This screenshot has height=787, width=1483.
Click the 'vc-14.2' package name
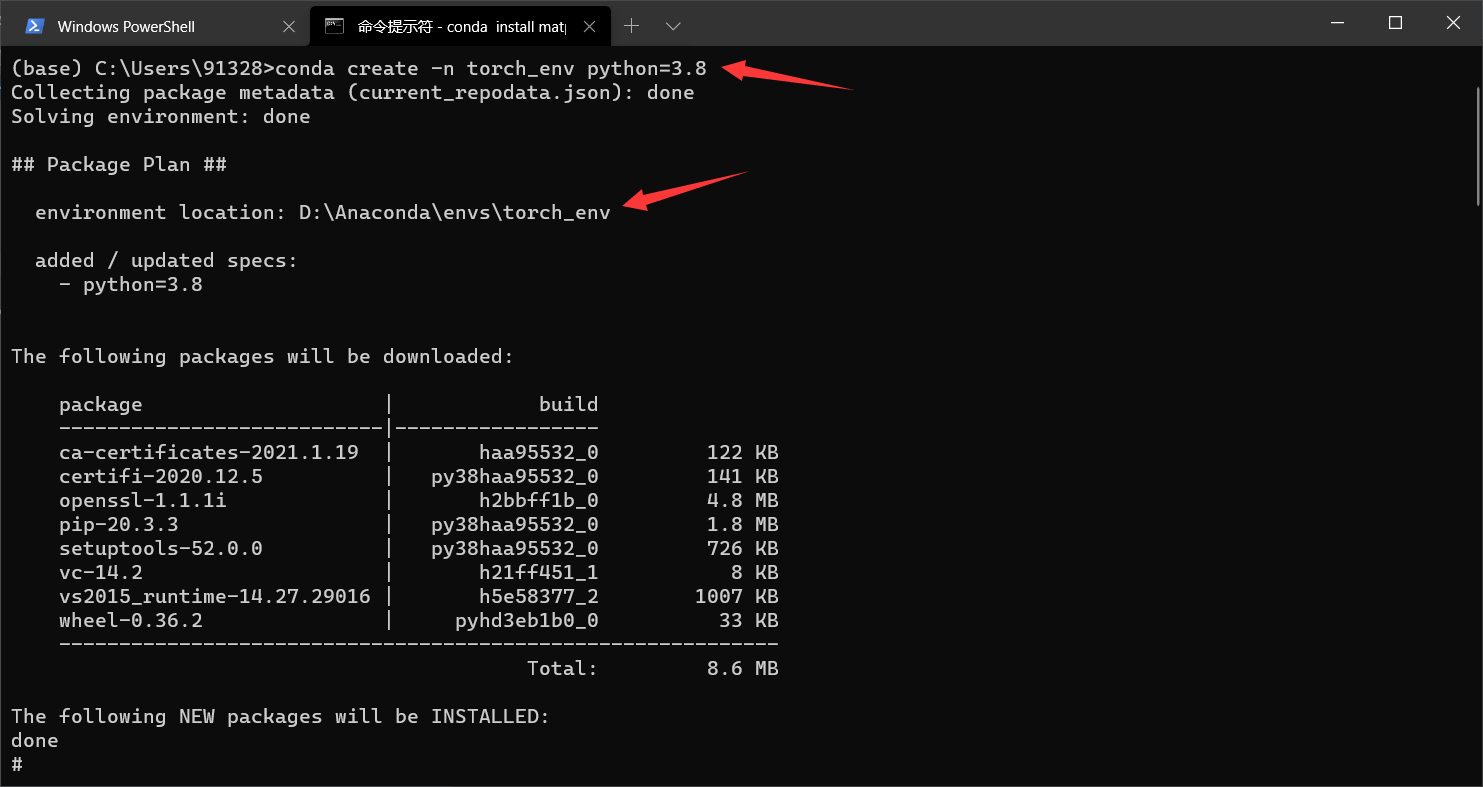pyautogui.click(x=101, y=573)
